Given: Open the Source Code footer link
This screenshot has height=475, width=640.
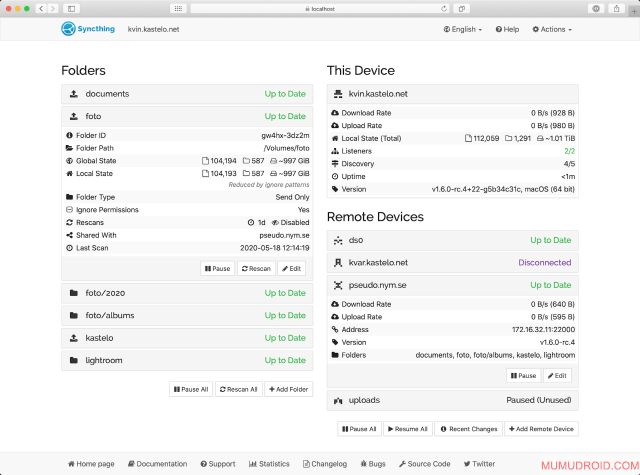Looking at the screenshot, I should coord(424,464).
